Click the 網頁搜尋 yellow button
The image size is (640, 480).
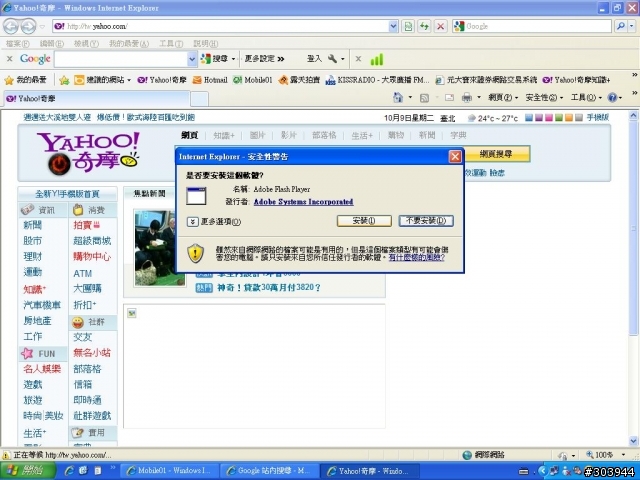[496, 154]
